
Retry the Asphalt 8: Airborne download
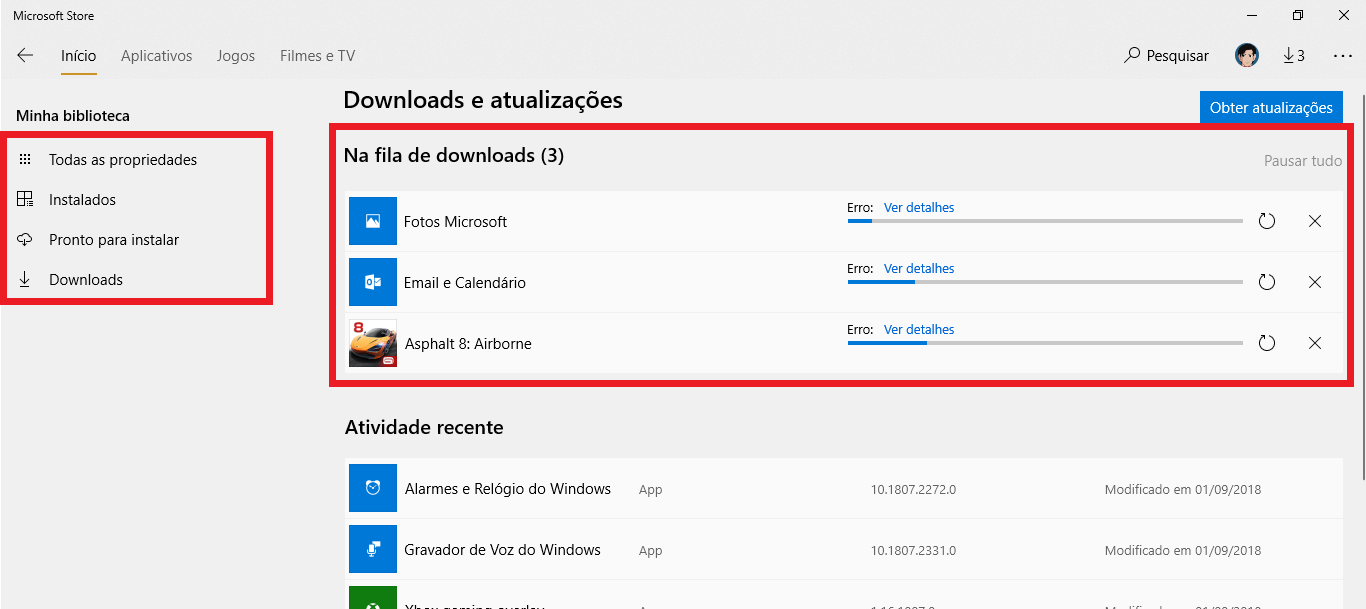pyautogui.click(x=1267, y=343)
